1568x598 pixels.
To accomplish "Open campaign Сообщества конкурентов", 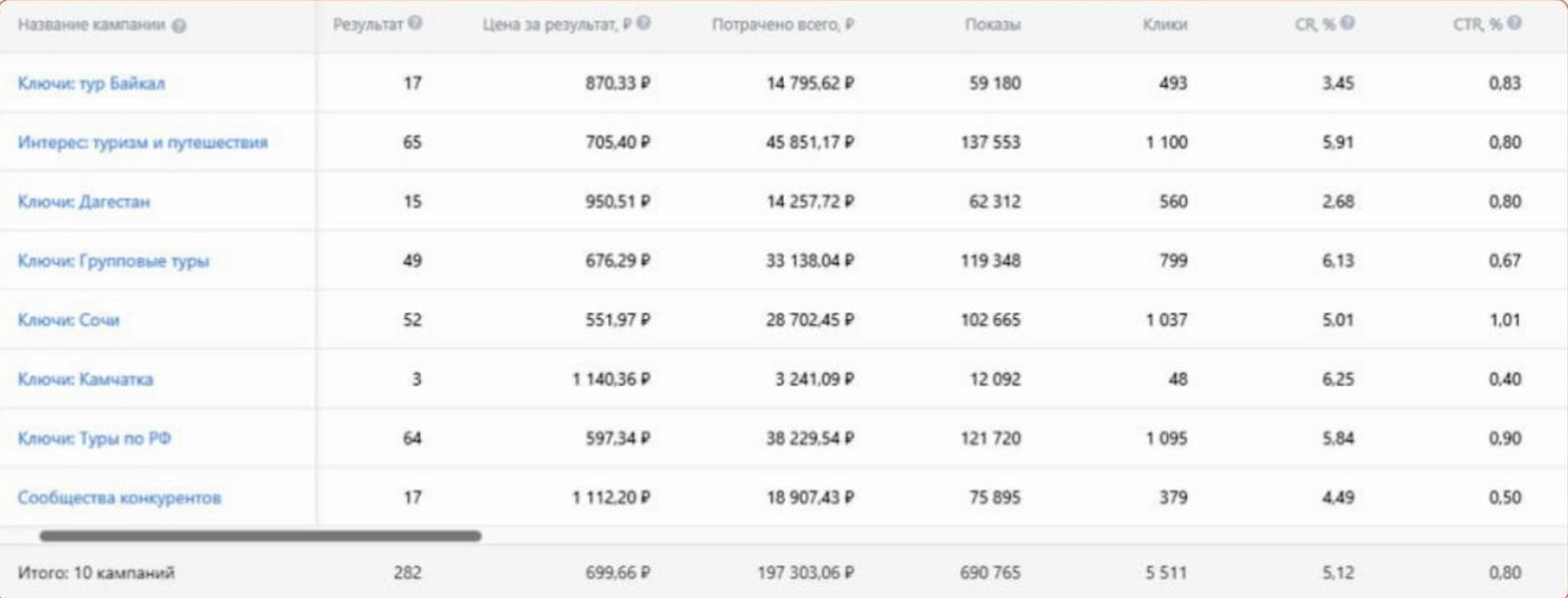I will coord(119,498).
